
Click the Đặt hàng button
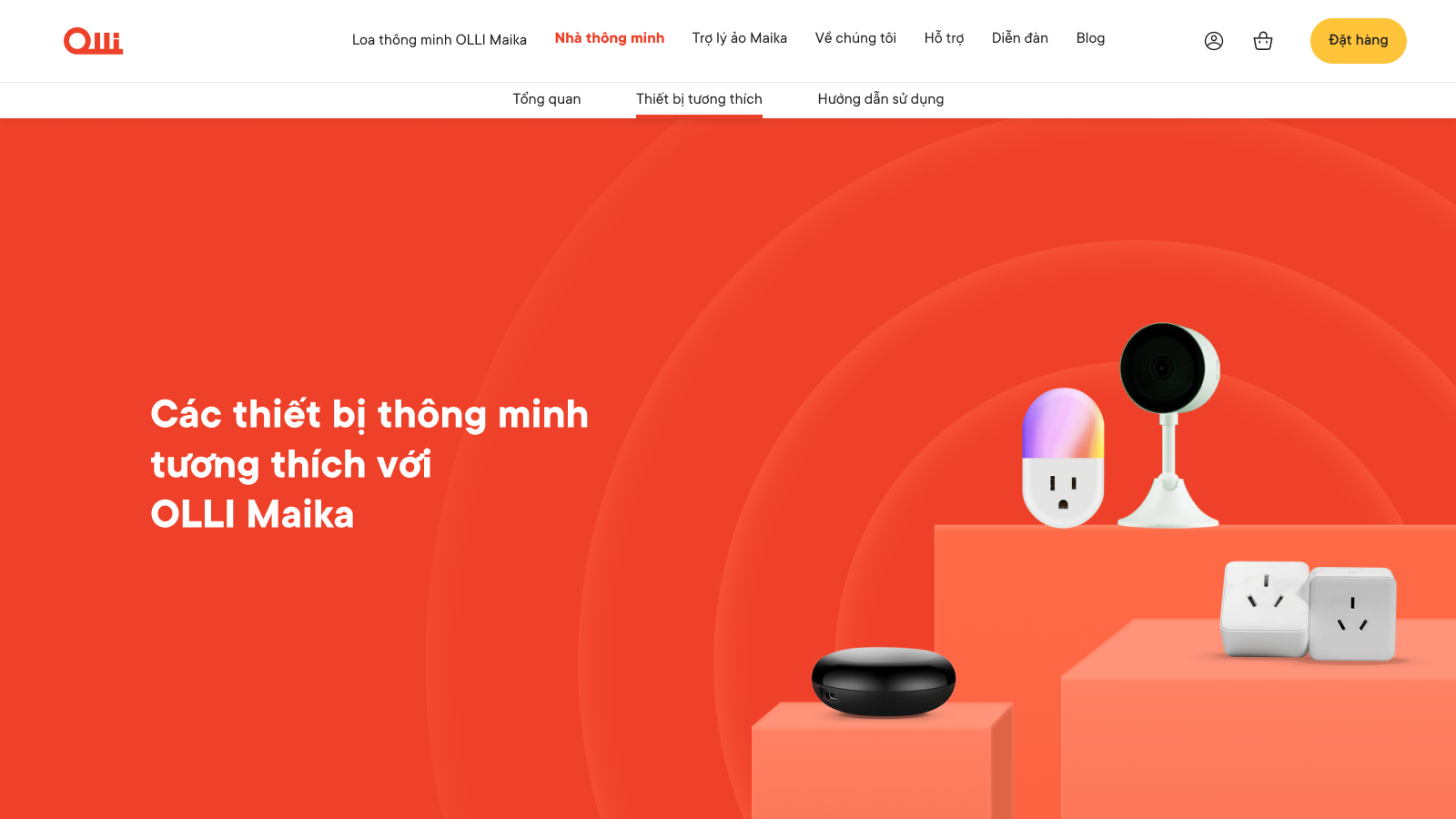pos(1359,41)
